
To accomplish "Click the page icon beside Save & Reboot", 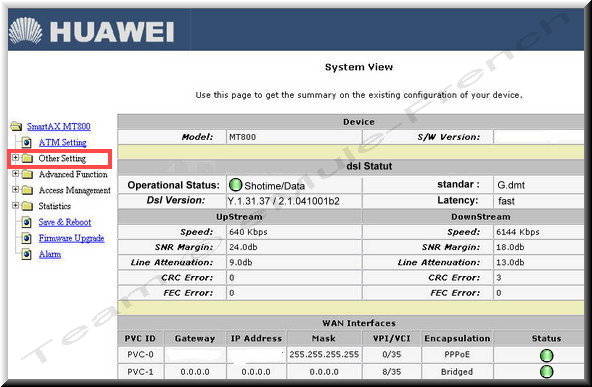I will pos(26,222).
